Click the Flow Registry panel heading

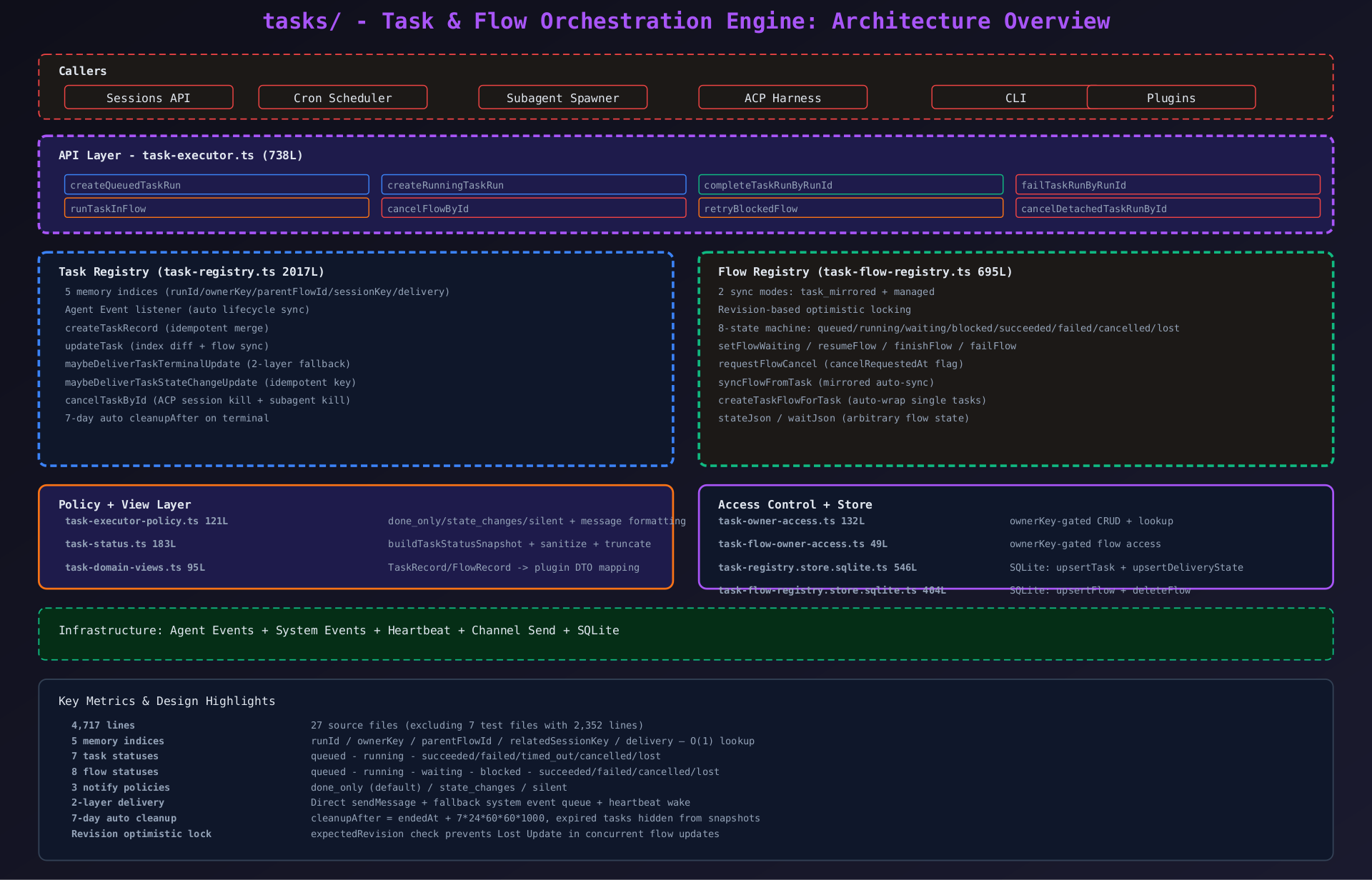tap(865, 272)
